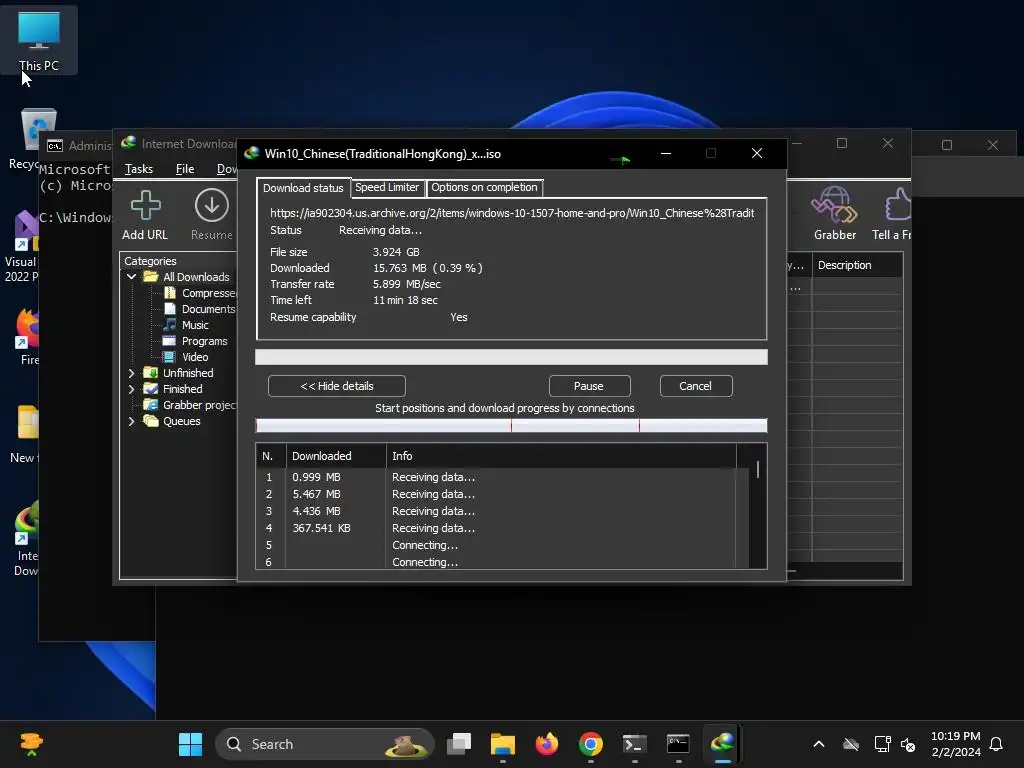
Task: Launch Google Chrome from the taskbar
Action: point(590,744)
